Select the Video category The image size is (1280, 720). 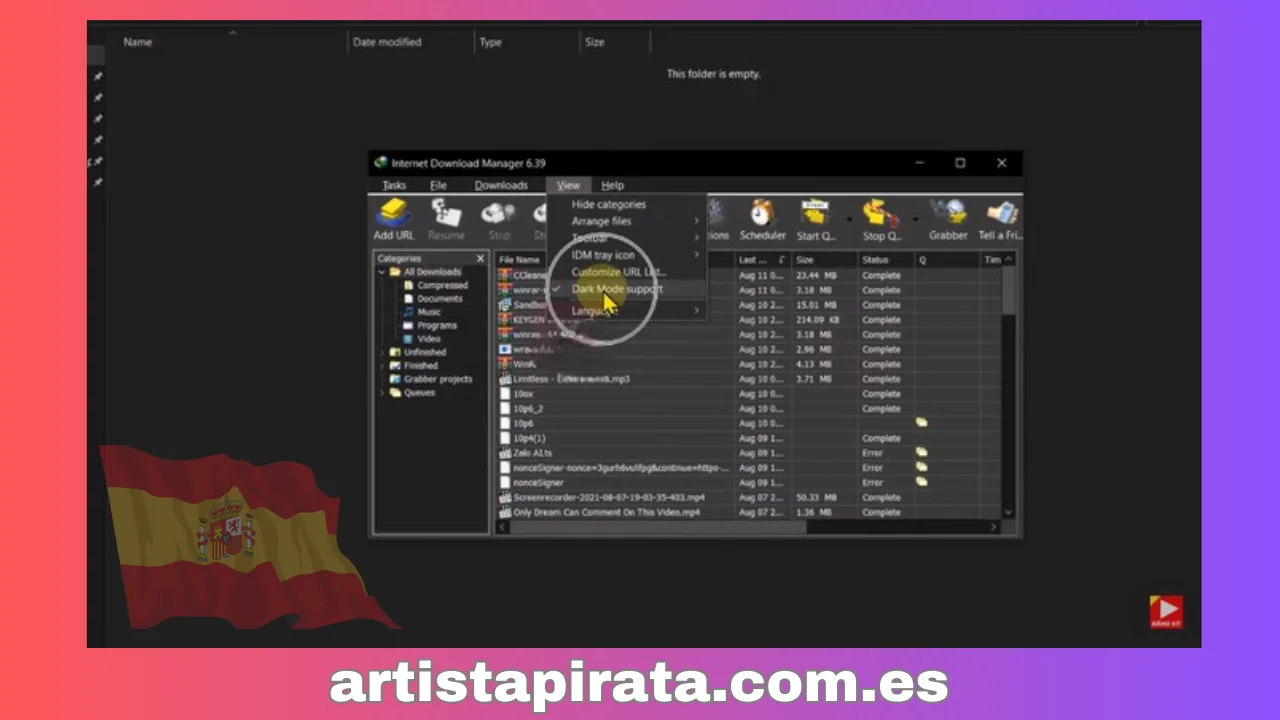(428, 338)
